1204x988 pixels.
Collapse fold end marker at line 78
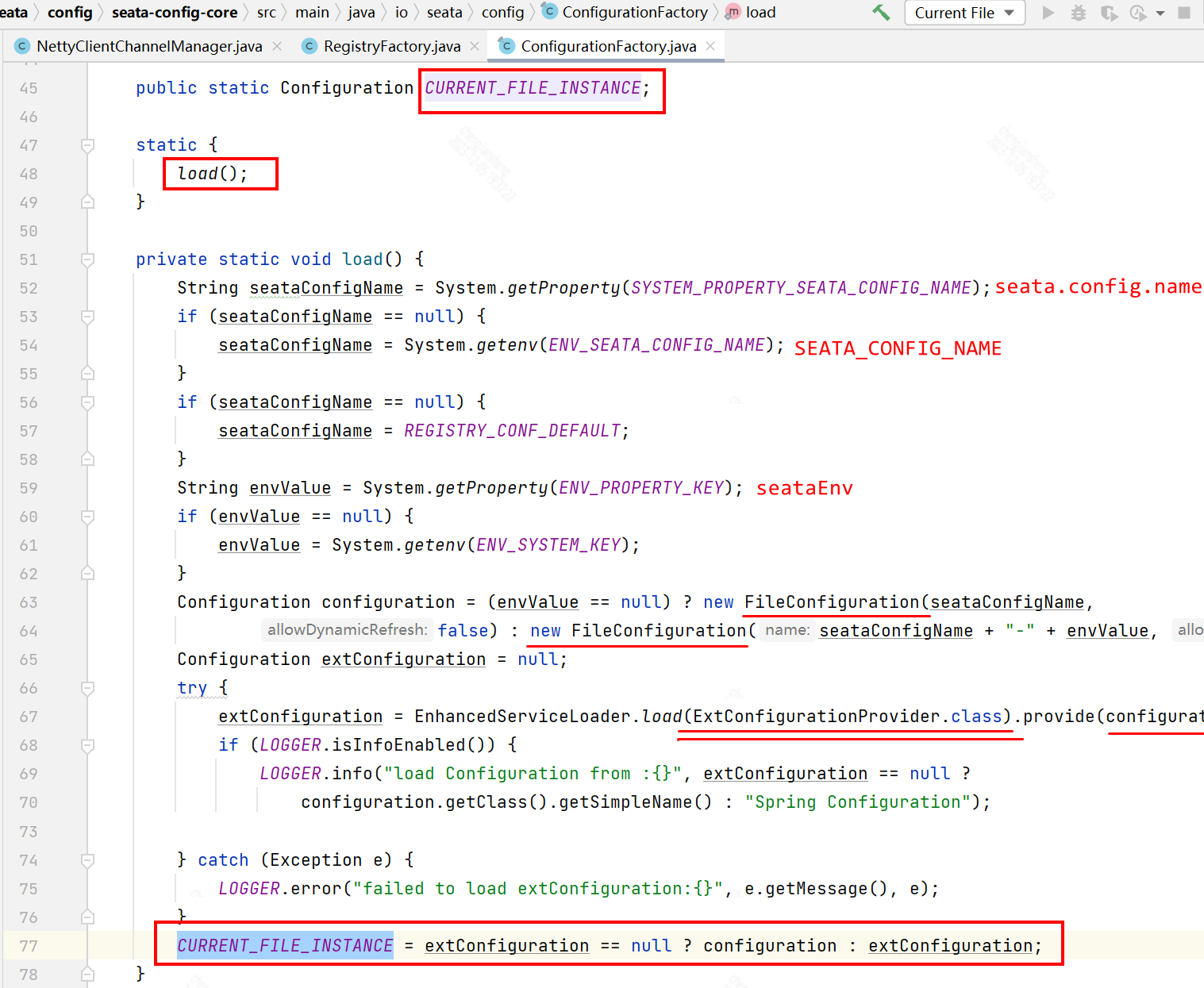[x=87, y=975]
